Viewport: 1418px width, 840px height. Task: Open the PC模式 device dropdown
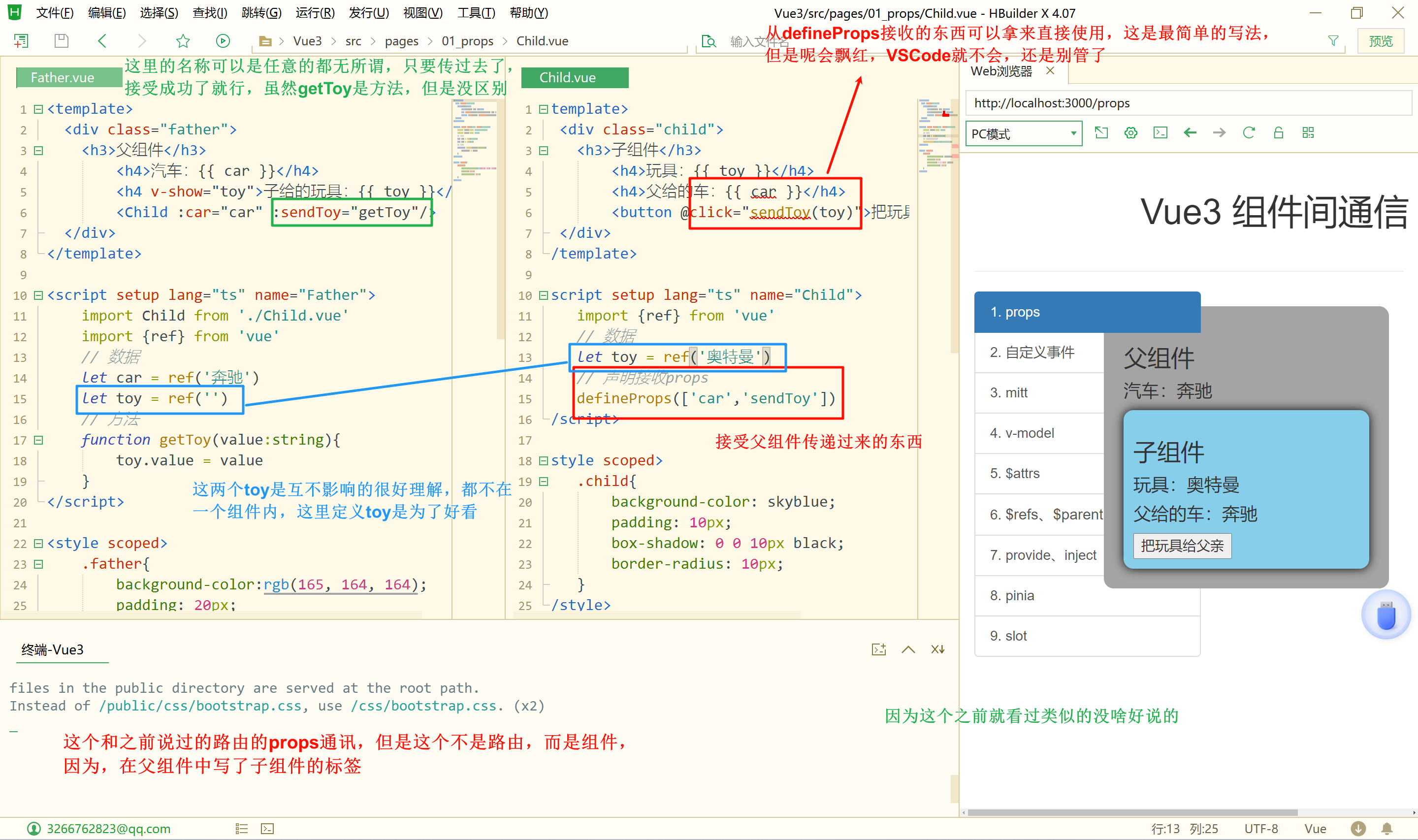1023,133
